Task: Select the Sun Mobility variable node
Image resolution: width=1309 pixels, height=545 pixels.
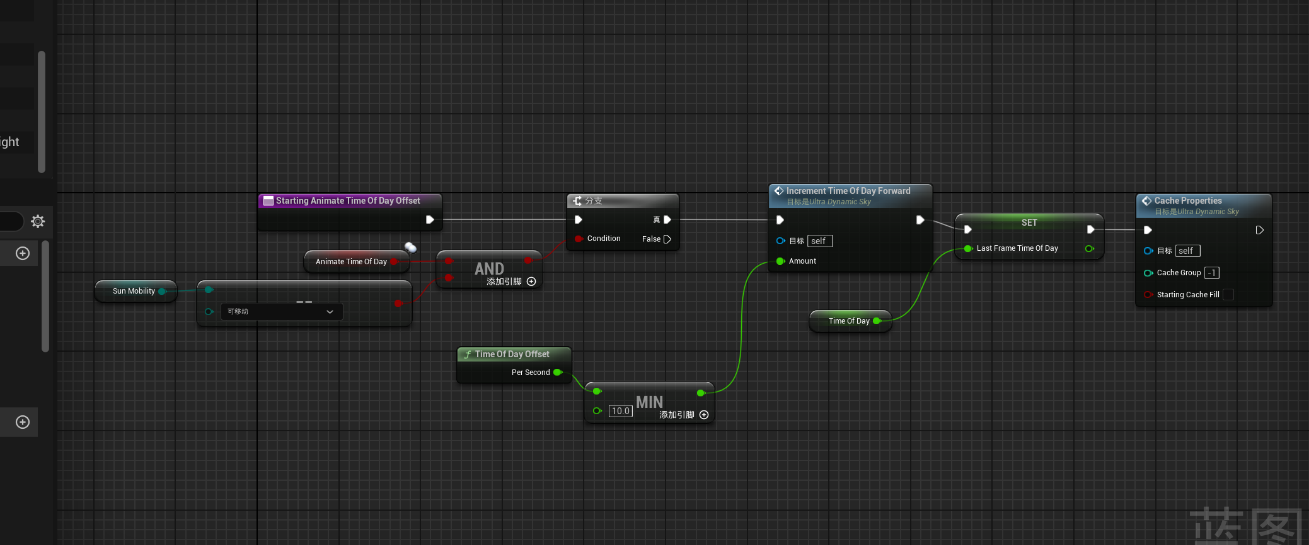Action: [136, 291]
